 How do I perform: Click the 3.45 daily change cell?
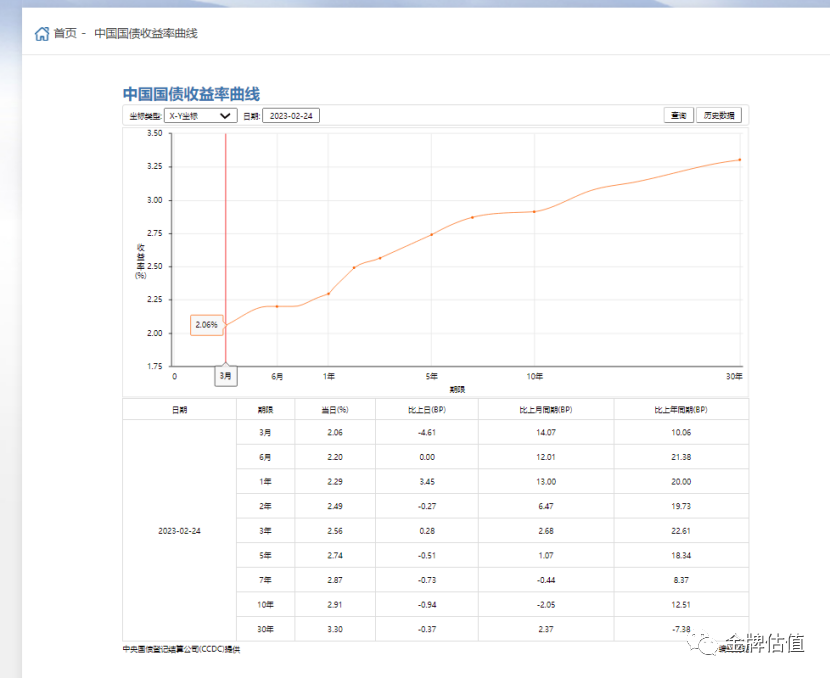point(427,482)
